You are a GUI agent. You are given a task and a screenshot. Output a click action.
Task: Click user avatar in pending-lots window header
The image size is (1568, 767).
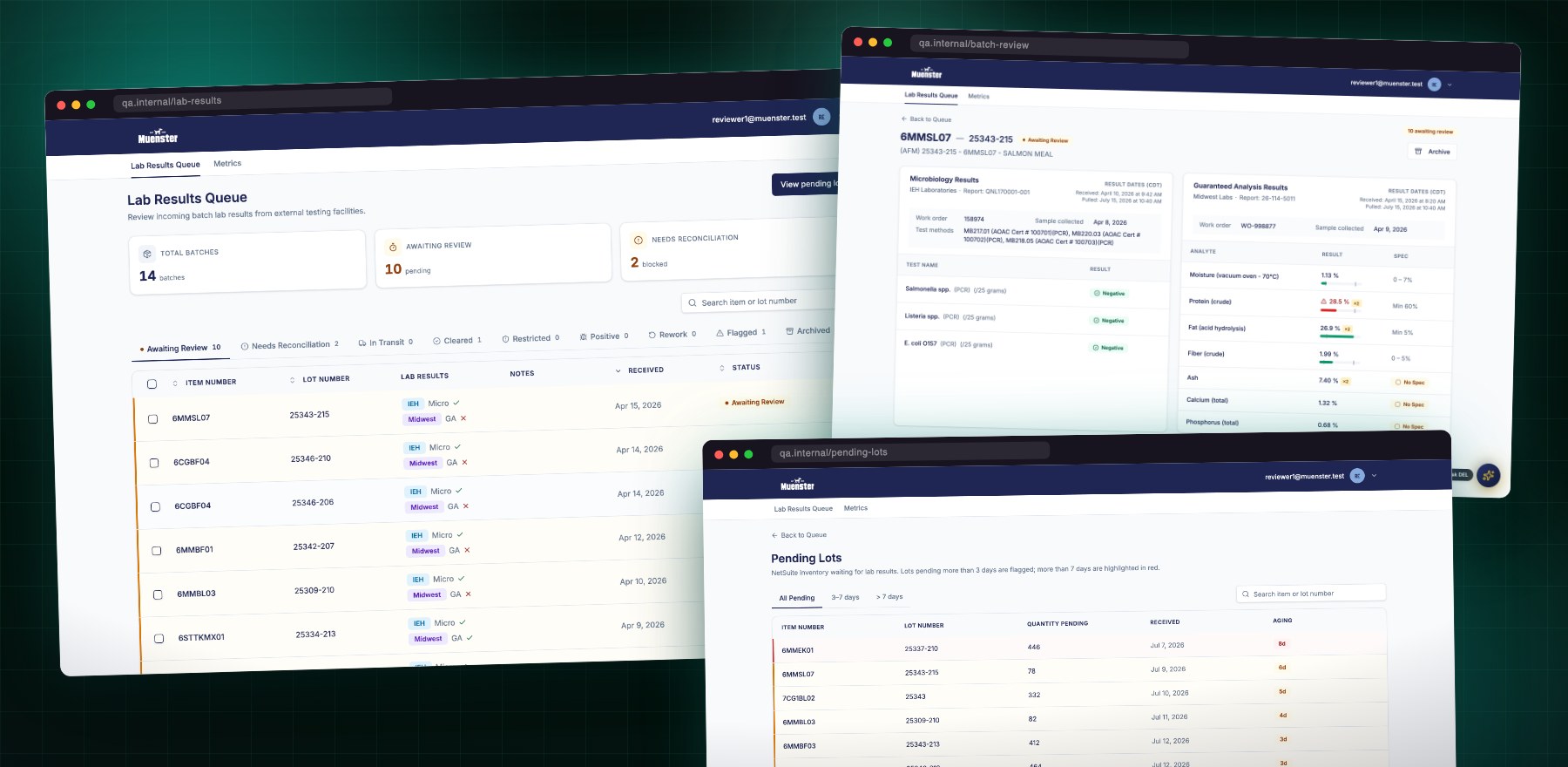(x=1357, y=476)
